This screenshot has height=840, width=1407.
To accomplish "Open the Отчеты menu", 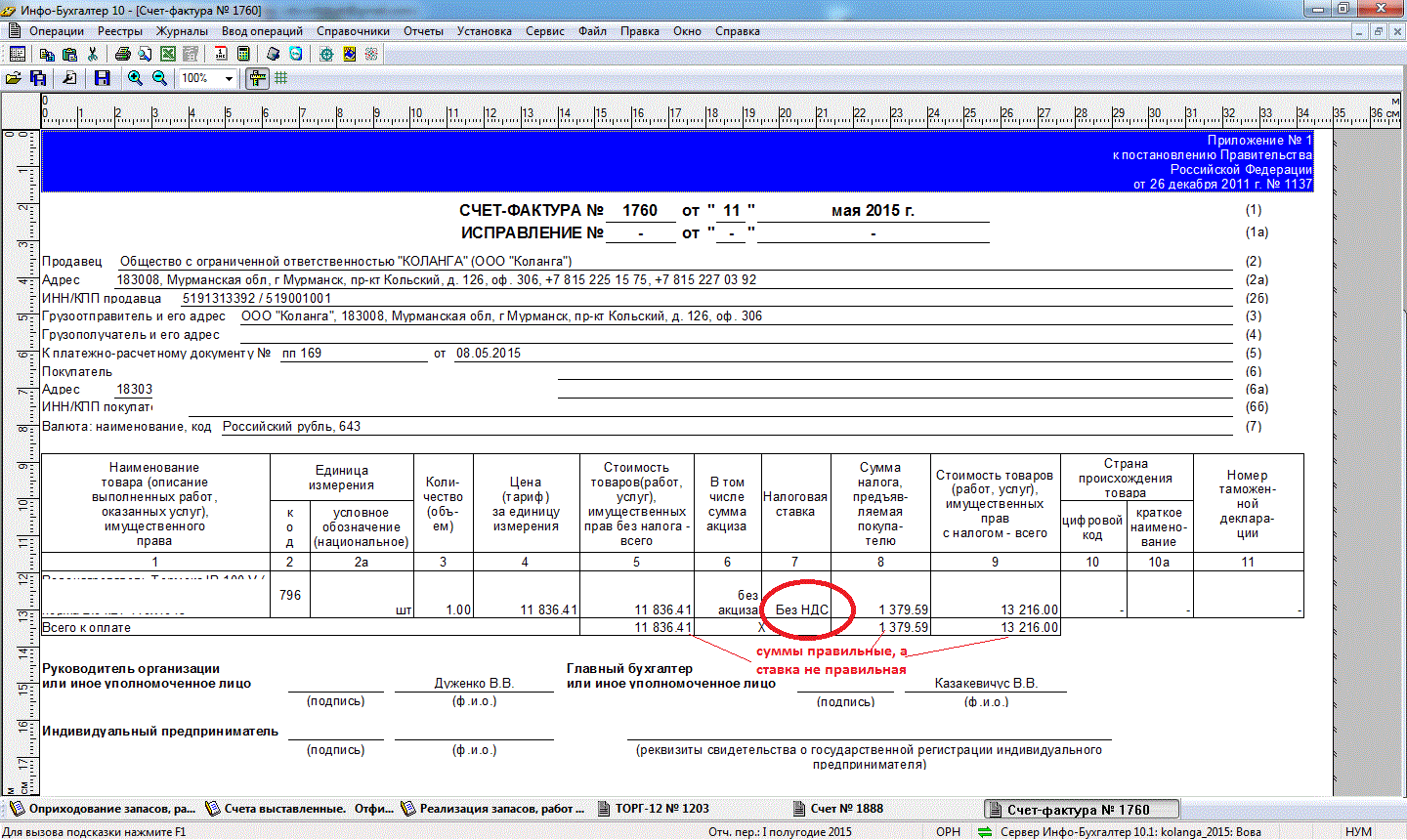I will click(x=423, y=31).
